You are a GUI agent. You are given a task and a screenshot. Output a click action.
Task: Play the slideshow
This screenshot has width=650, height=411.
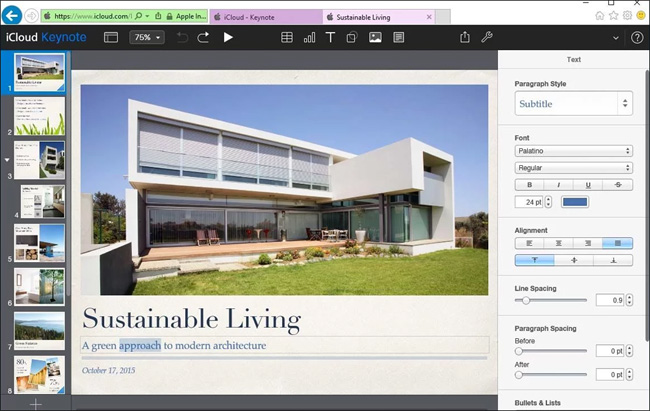click(228, 37)
